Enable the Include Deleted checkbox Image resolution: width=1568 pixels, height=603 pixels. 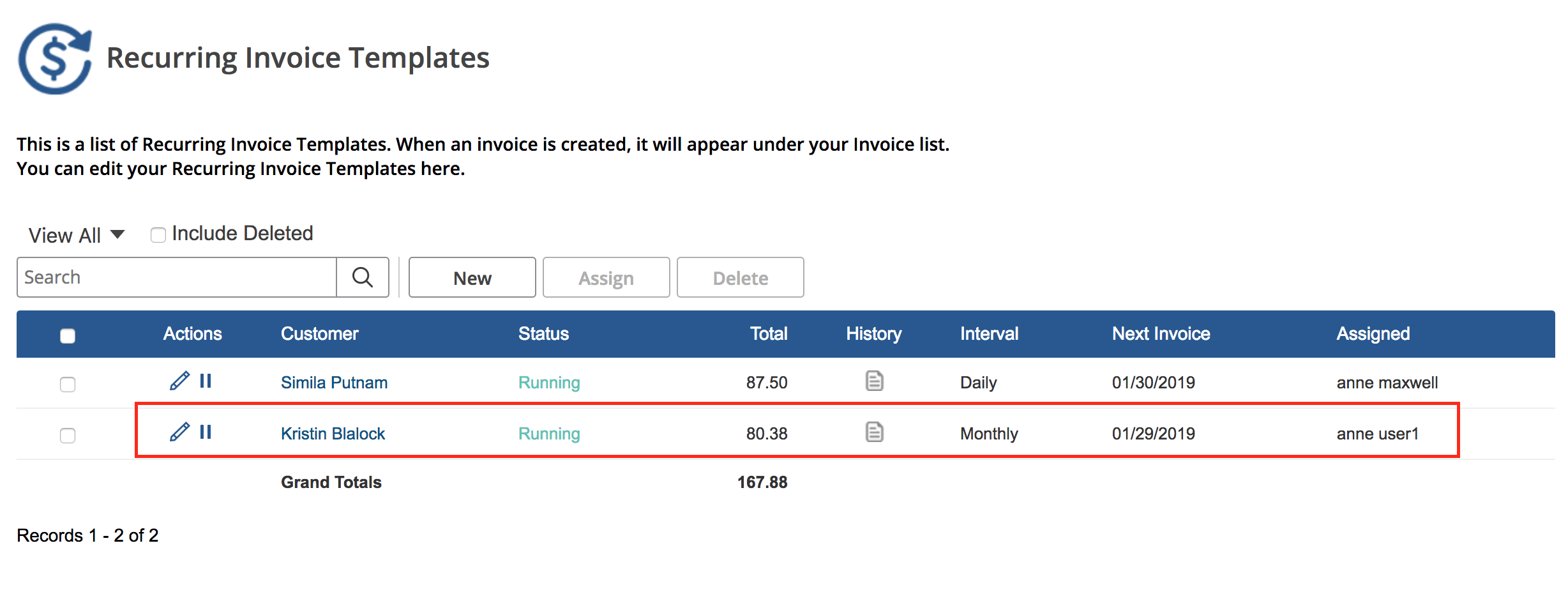tap(158, 235)
